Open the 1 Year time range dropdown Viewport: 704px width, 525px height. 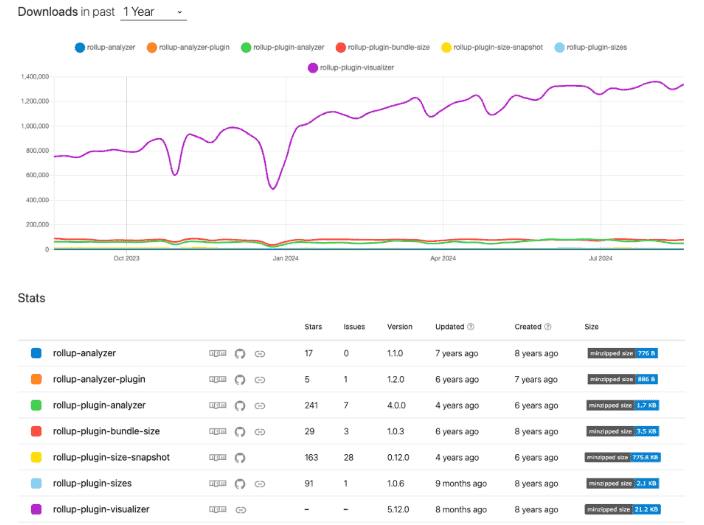coord(152,12)
